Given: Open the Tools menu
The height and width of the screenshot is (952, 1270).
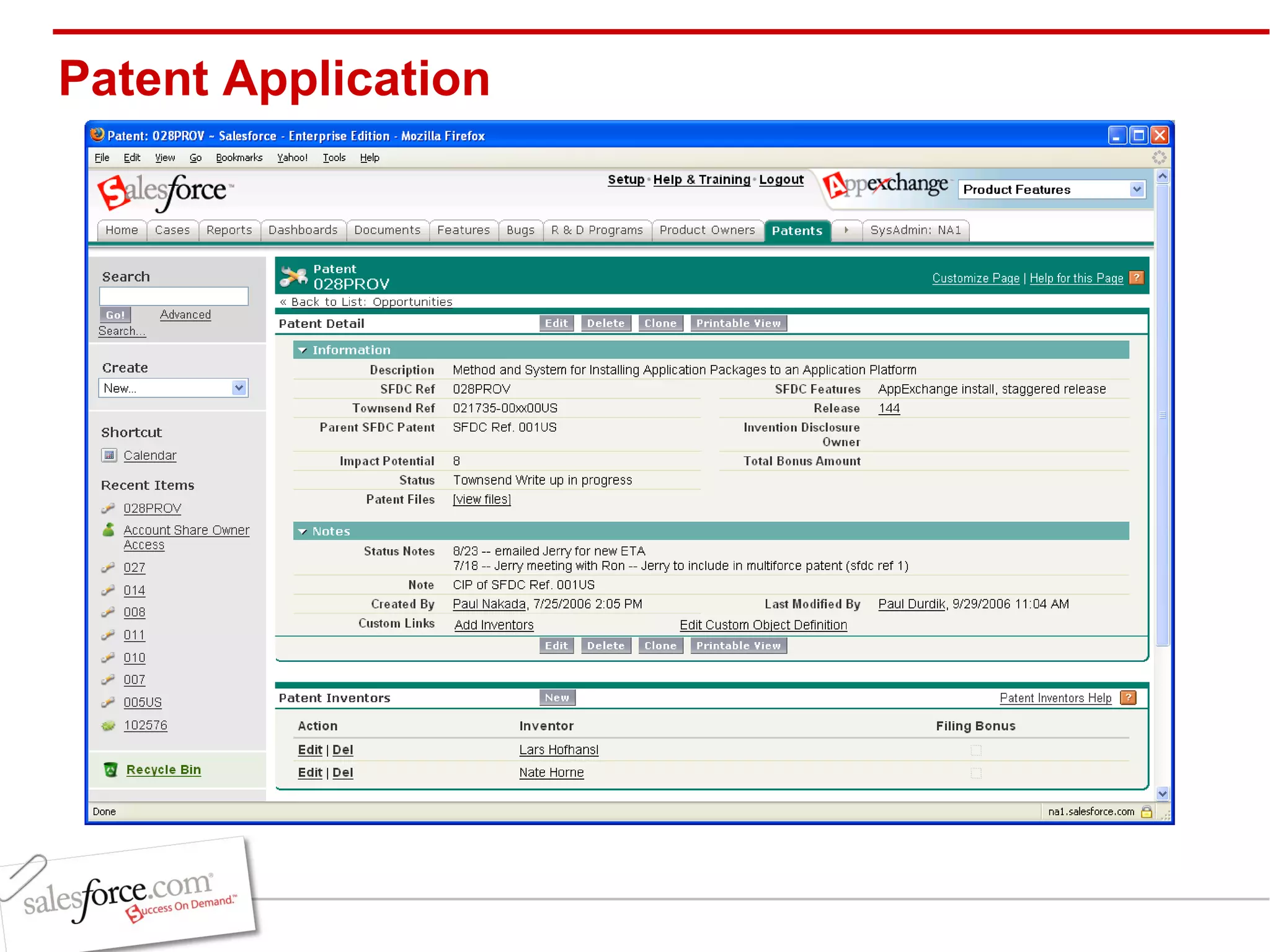Looking at the screenshot, I should click(334, 157).
